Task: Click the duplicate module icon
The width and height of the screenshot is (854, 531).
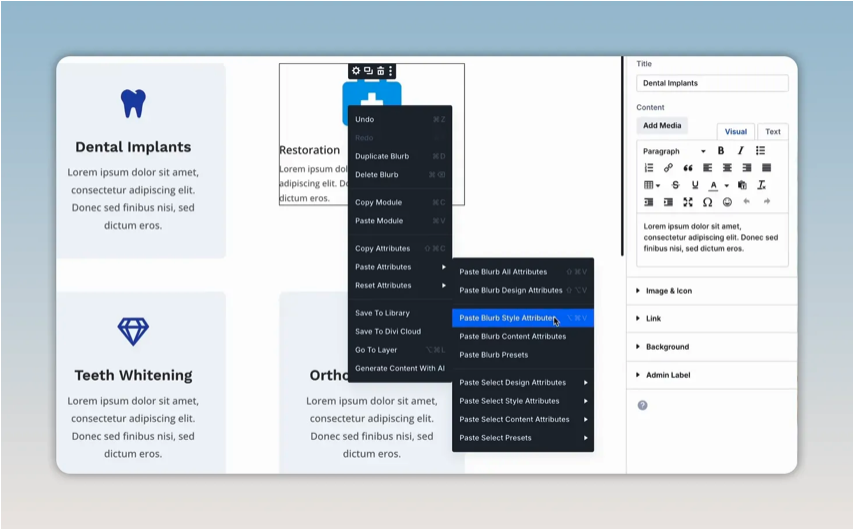Action: (x=368, y=71)
